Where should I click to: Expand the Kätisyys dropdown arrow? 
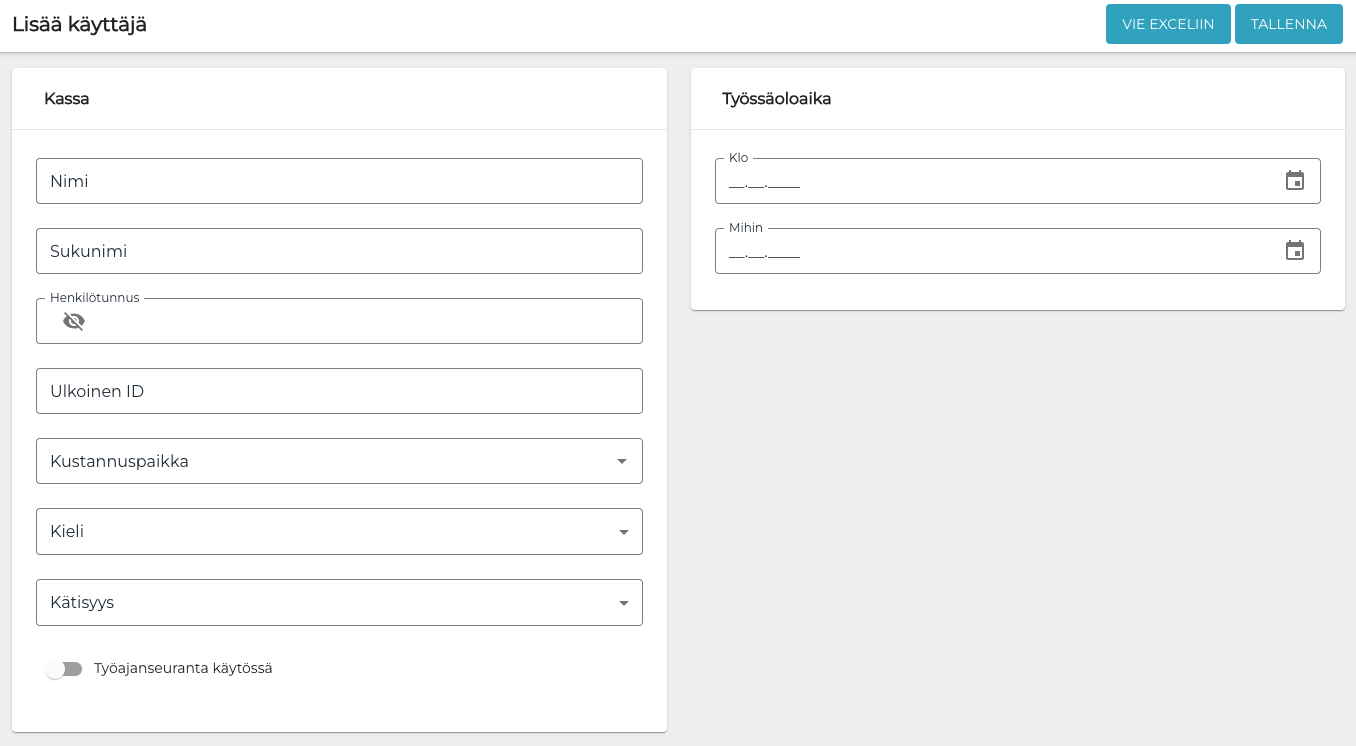(623, 603)
